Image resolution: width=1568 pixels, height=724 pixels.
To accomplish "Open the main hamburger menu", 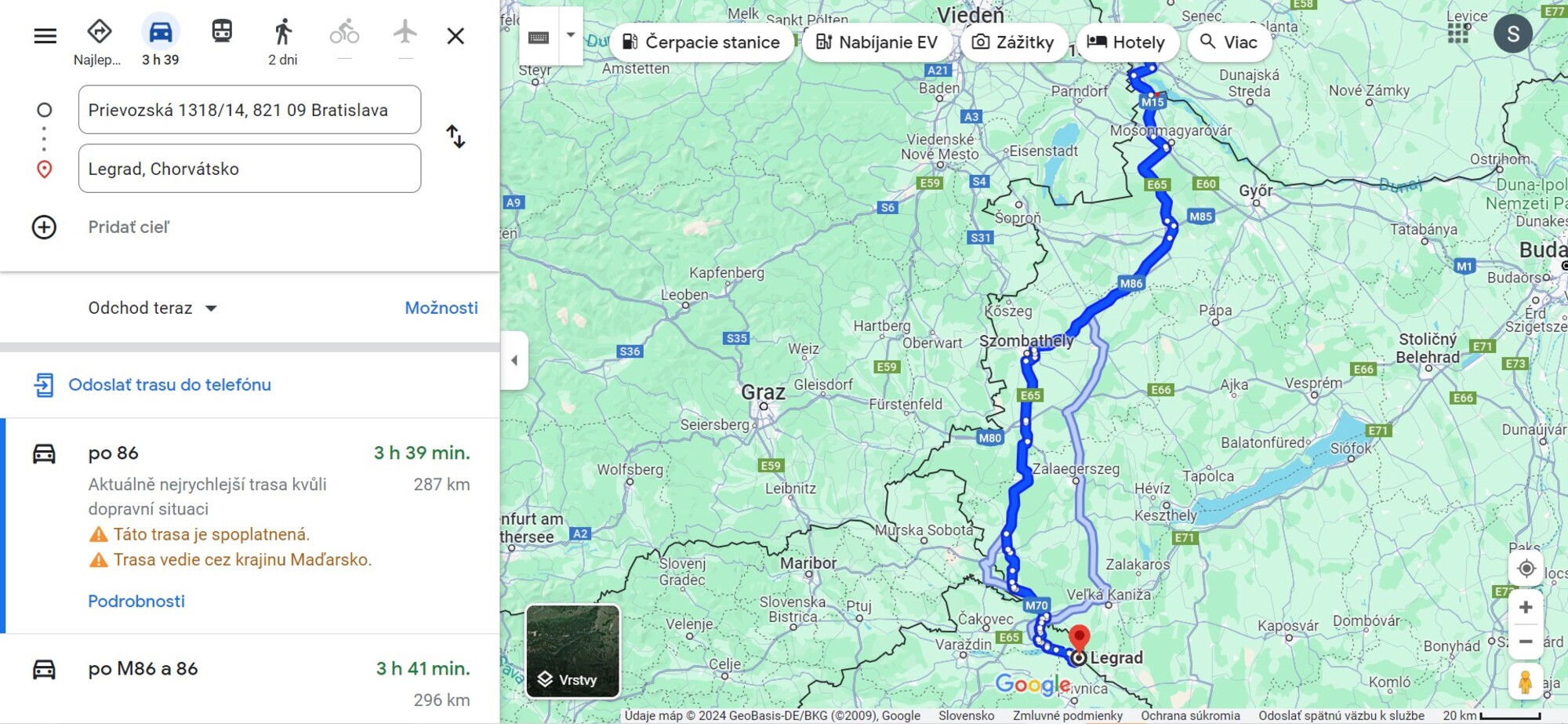I will click(x=45, y=36).
